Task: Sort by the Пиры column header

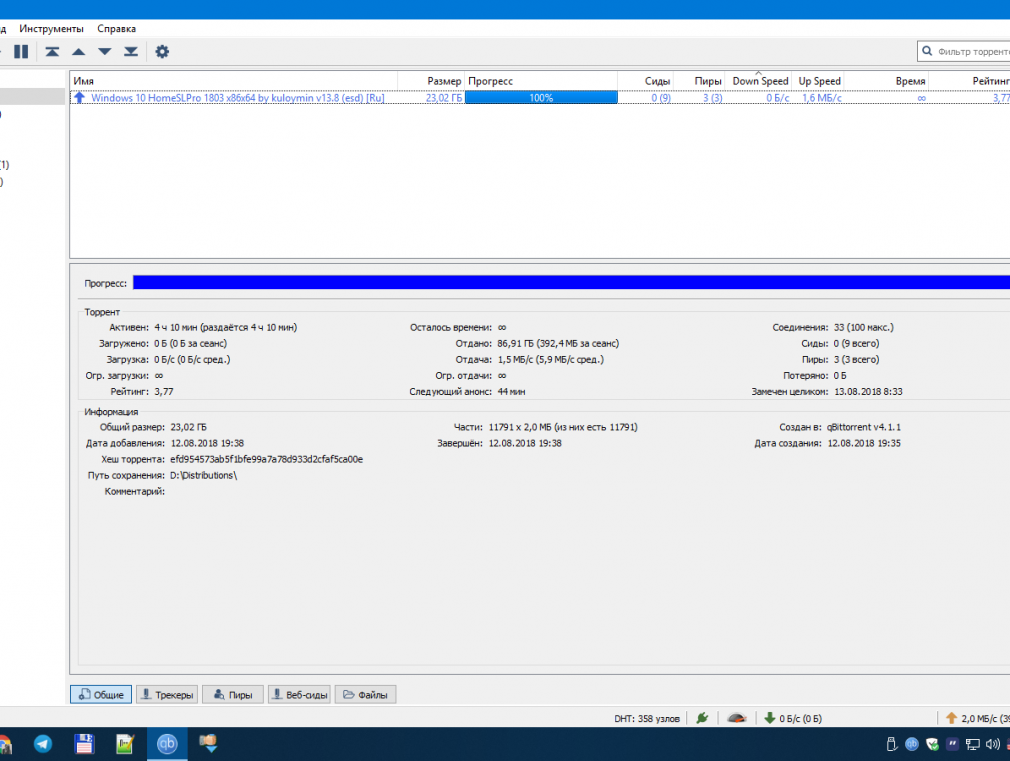Action: pos(699,81)
